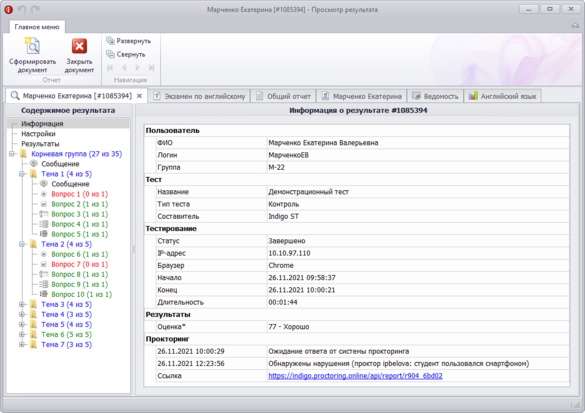Select the radio-type question Вопрос 1
Viewport: 585px width, 413px height.
(x=79, y=194)
